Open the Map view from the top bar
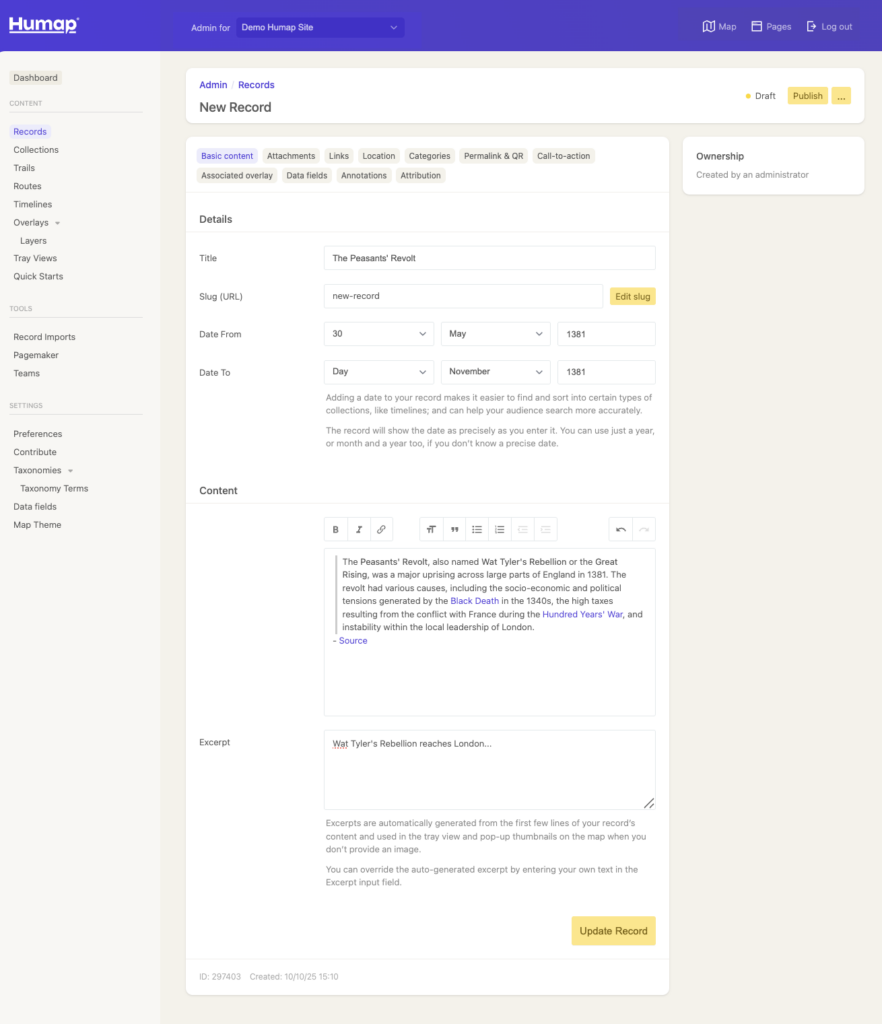 (718, 26)
